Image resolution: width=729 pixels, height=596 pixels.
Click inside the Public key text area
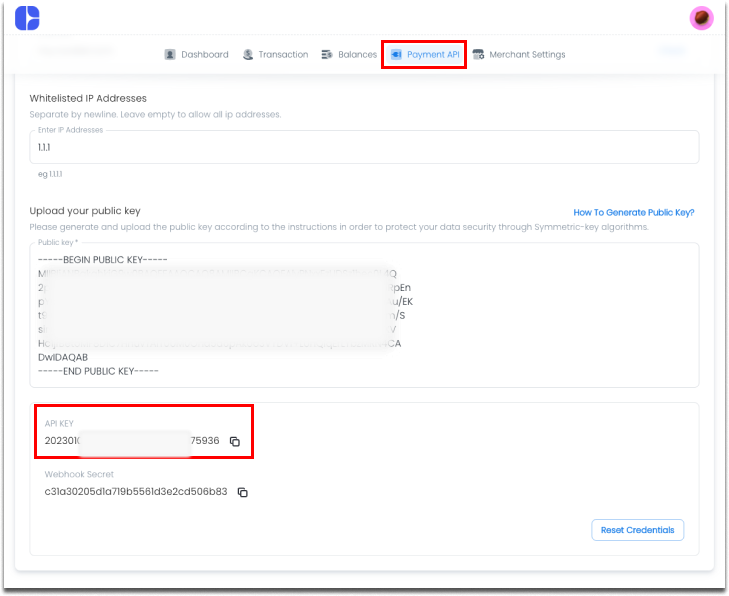click(364, 315)
